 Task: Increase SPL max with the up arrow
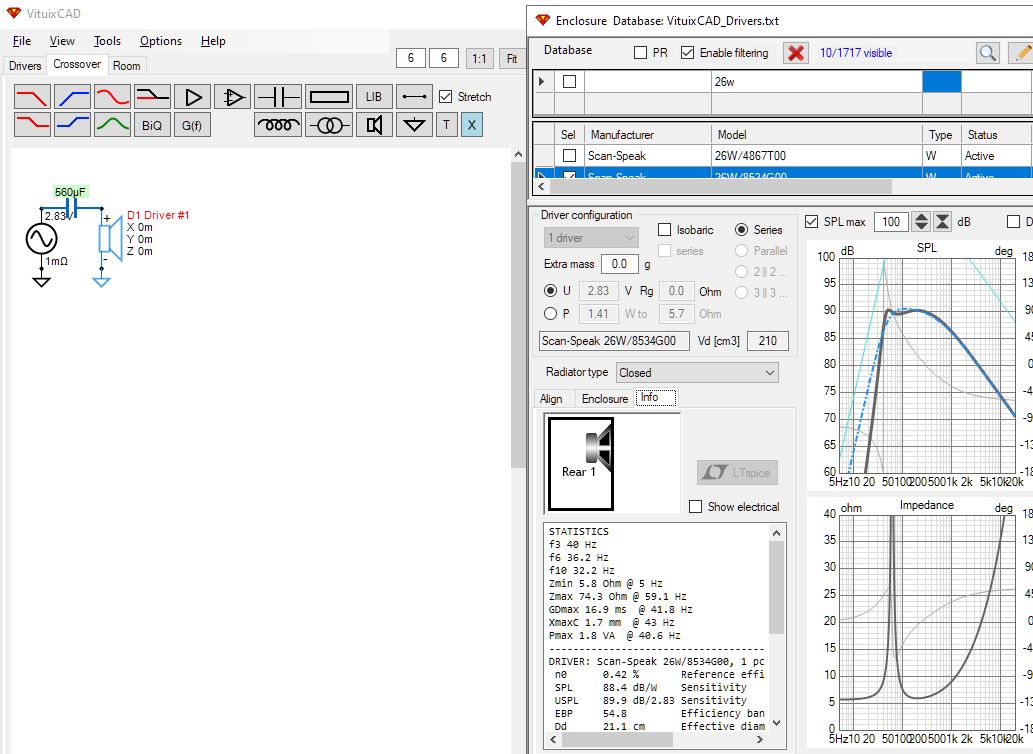(921, 217)
